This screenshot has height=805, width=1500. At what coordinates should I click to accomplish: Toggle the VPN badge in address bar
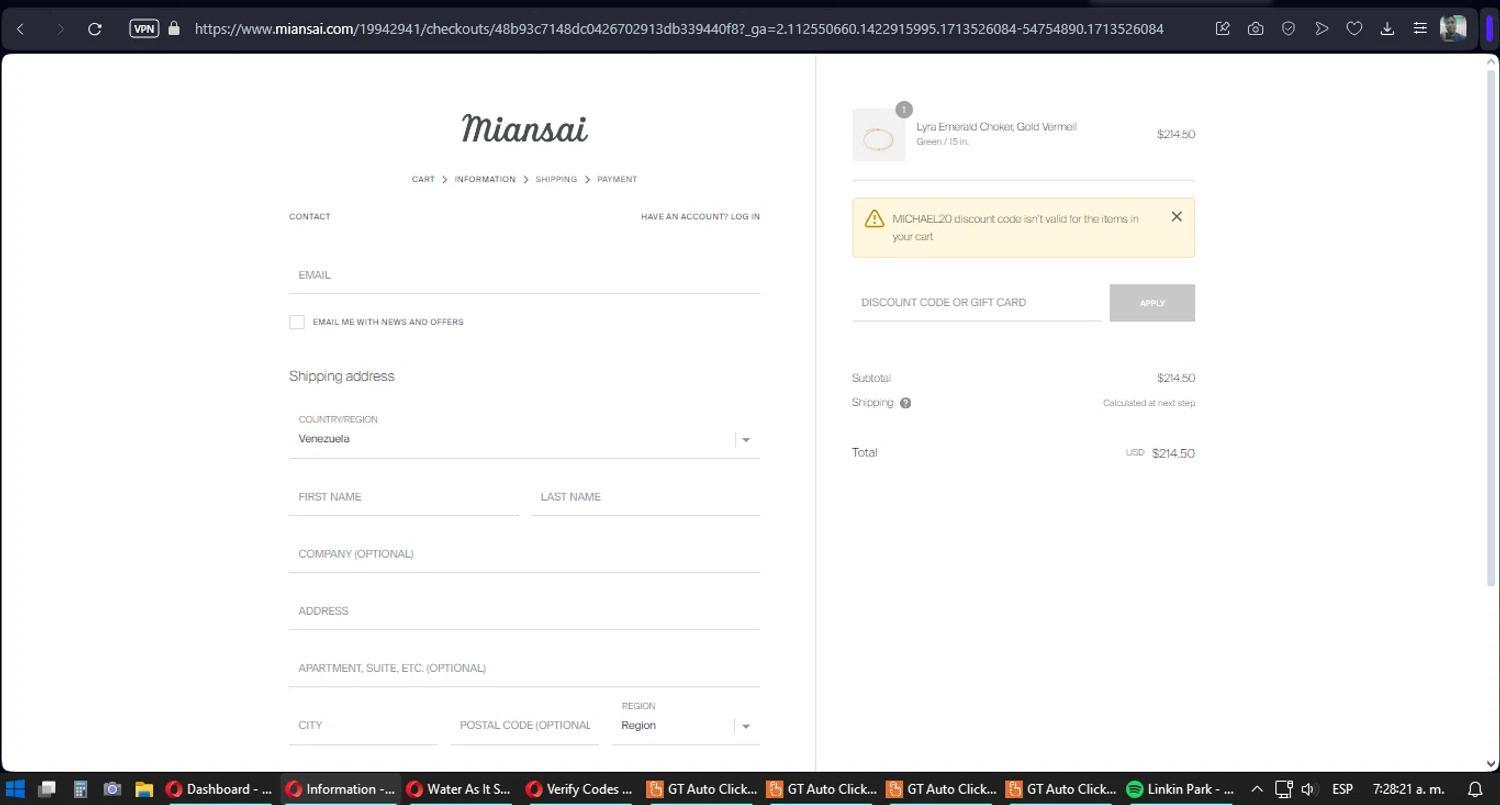[144, 29]
